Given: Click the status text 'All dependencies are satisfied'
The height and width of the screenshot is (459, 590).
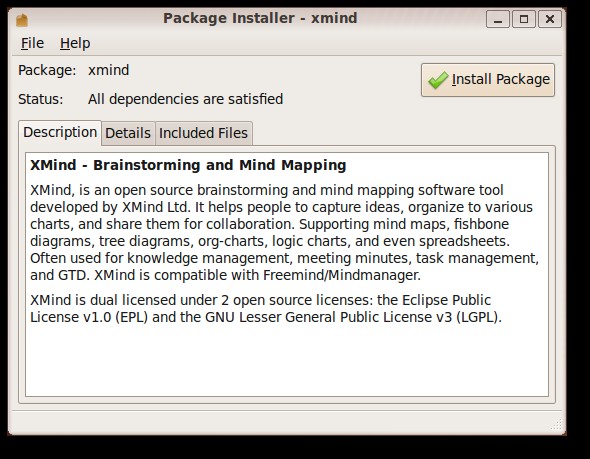Looking at the screenshot, I should [x=186, y=99].
